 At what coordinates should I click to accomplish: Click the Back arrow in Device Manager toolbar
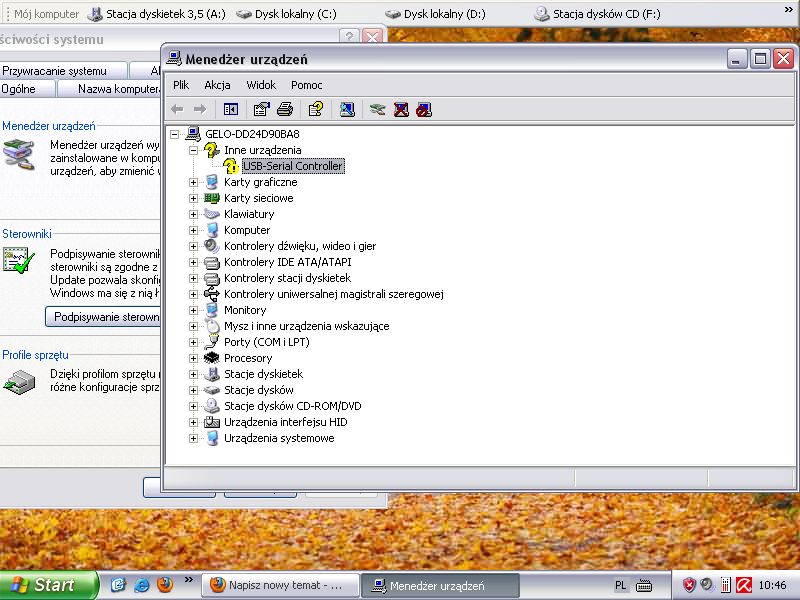[x=177, y=109]
